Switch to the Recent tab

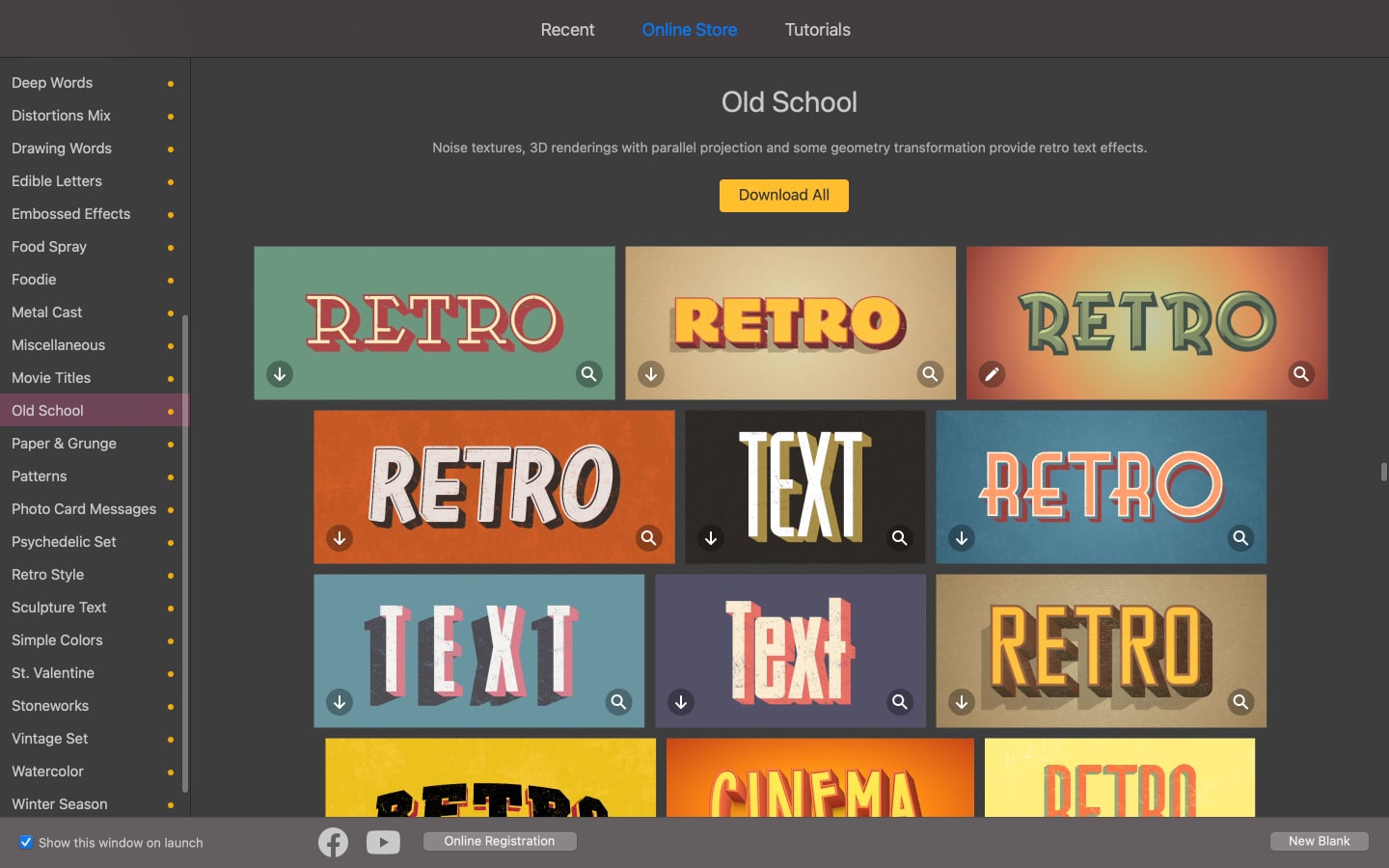click(x=567, y=29)
